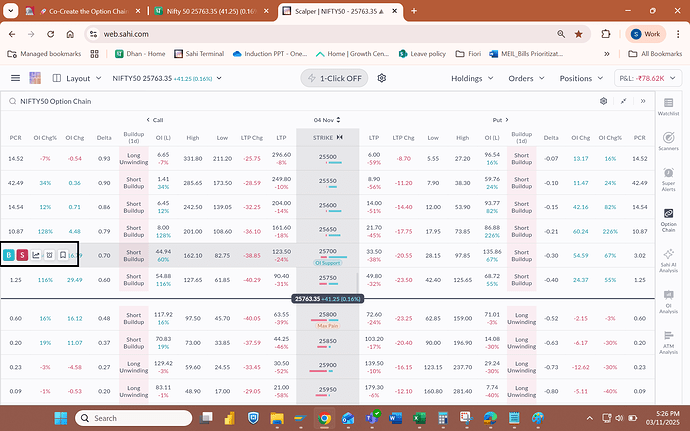Toggle the 1-Click OFF switch
Screen dimensions: 690x431
coord(334,78)
